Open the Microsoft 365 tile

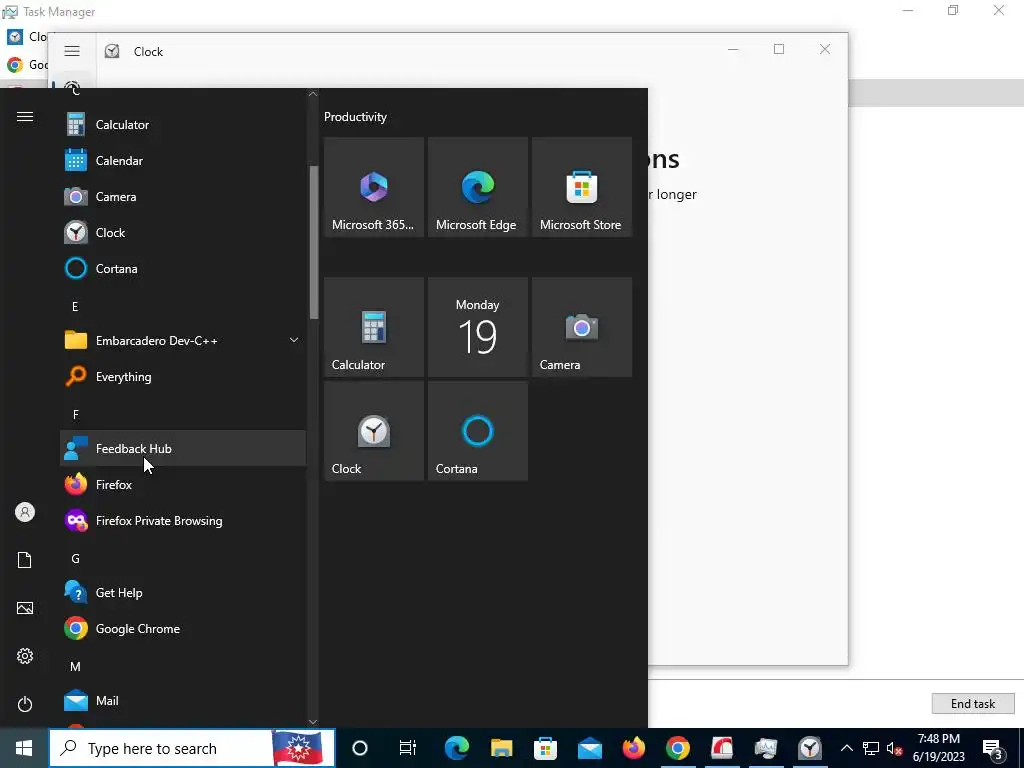click(374, 187)
